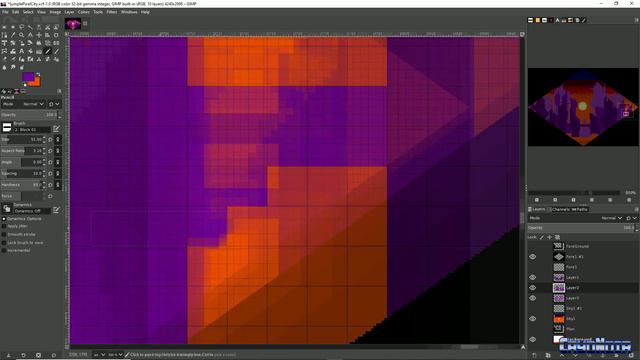Enable the Incremental checkbox
This screenshot has width=640, height=360.
coord(4,250)
